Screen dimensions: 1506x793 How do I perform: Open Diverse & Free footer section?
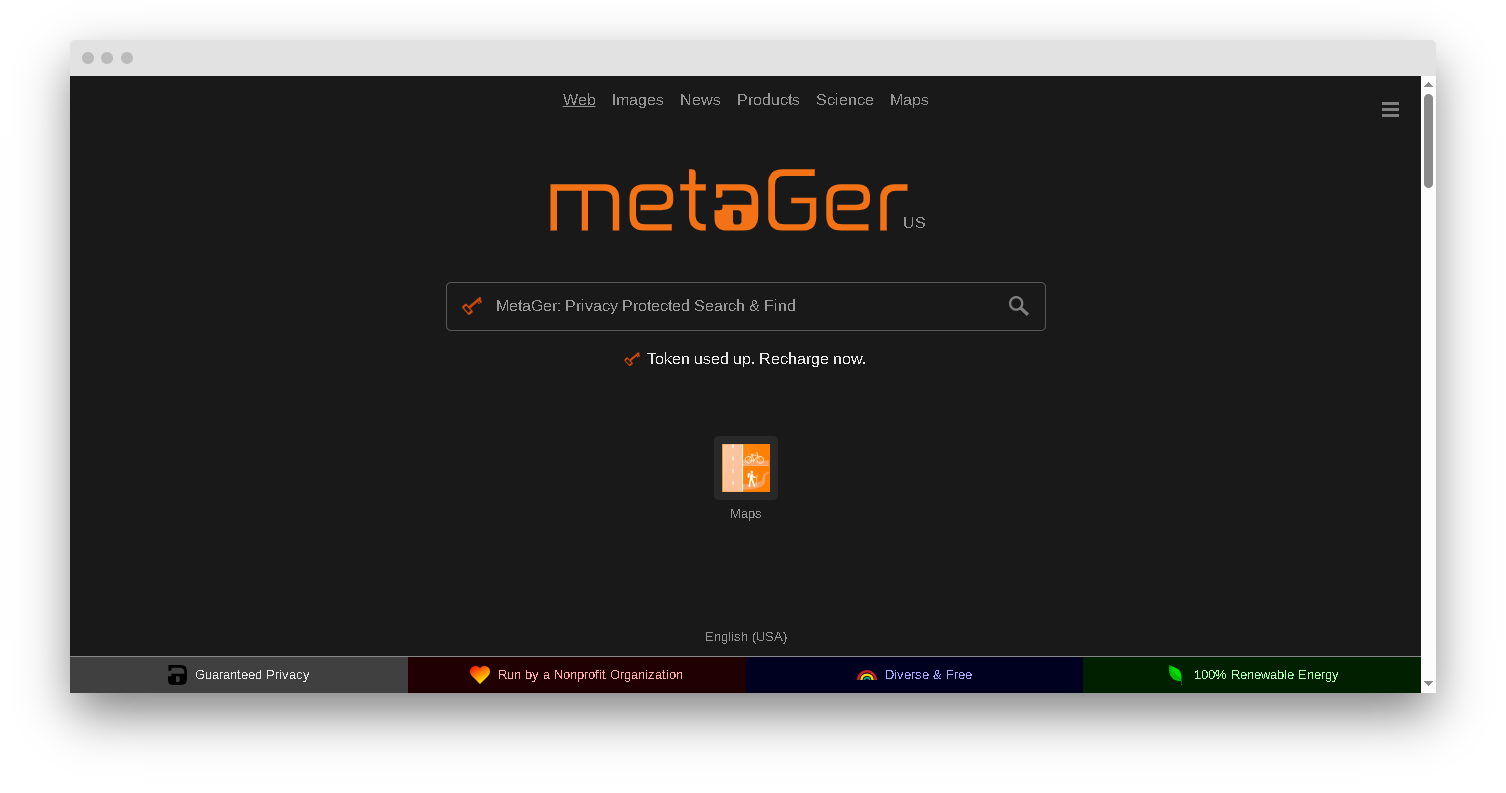pos(914,675)
